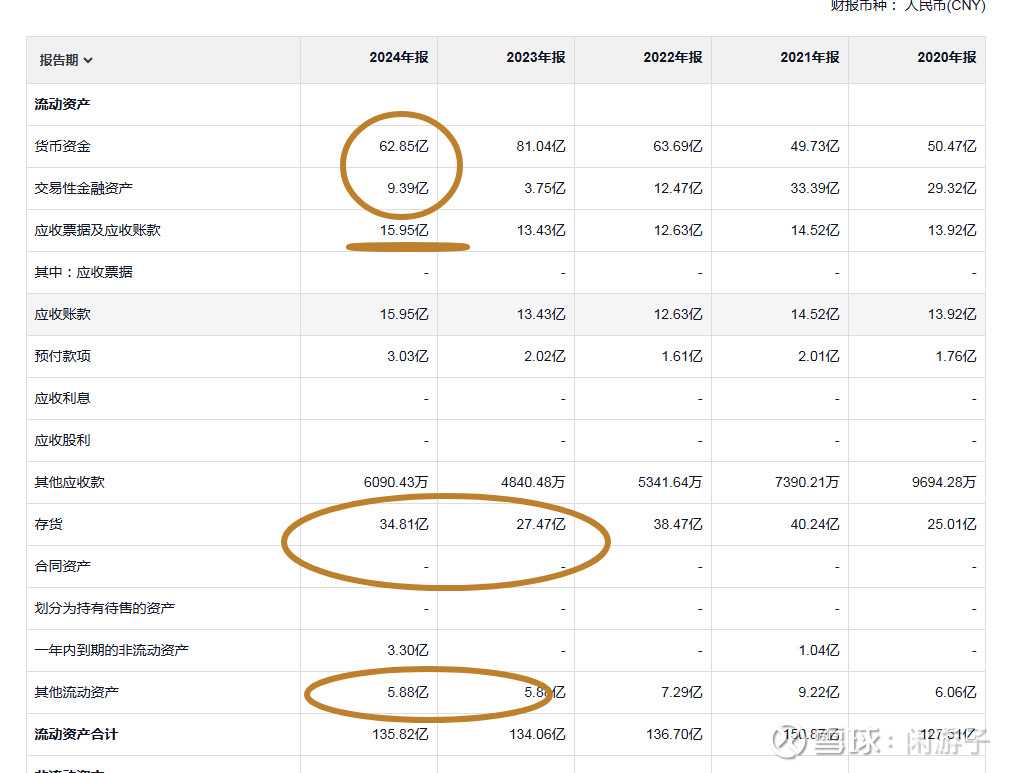Choose the 2021年报 column header
1021x773 pixels.
pos(809,58)
